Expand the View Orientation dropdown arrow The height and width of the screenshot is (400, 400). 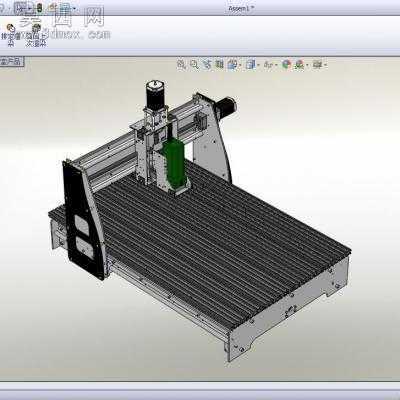pos(239,65)
